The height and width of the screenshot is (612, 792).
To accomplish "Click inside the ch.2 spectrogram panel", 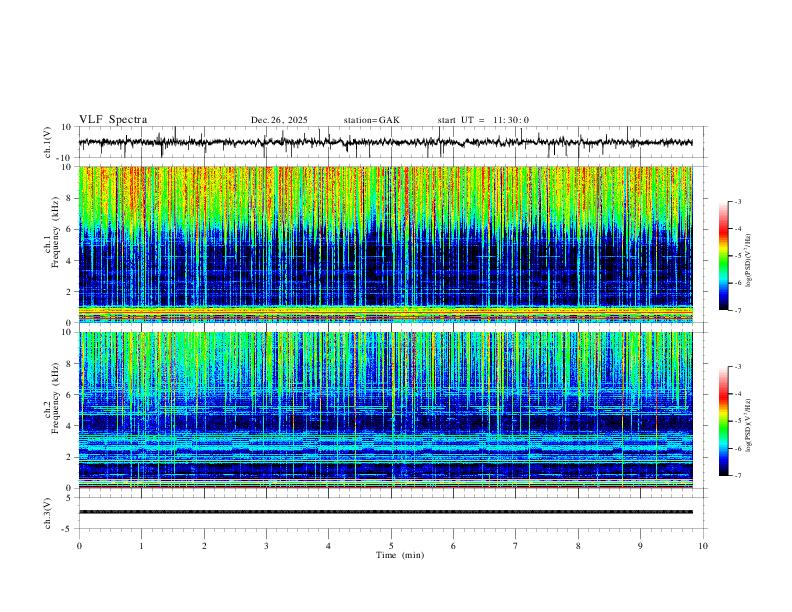I will [x=385, y=410].
